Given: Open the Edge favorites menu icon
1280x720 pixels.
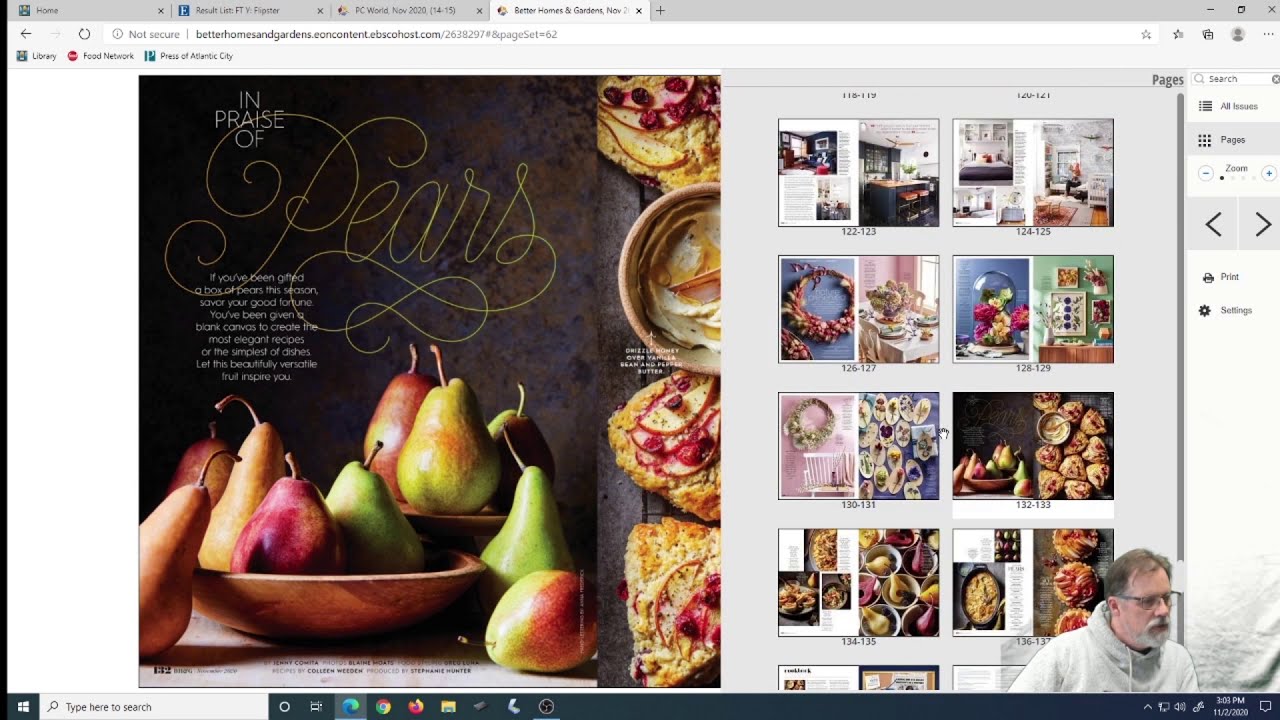Looking at the screenshot, I should tap(1178, 34).
